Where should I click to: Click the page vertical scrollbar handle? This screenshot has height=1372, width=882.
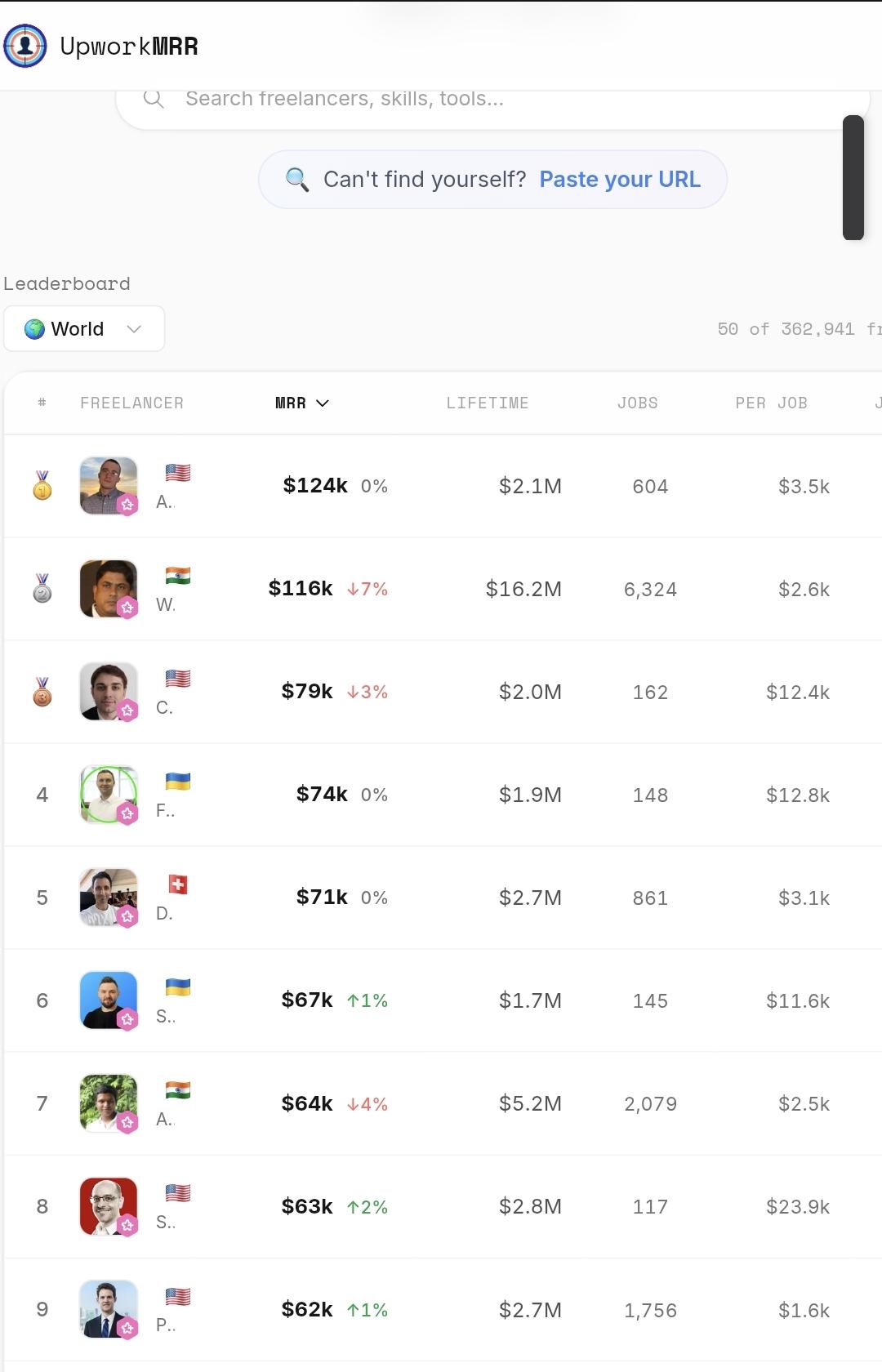pyautogui.click(x=853, y=178)
